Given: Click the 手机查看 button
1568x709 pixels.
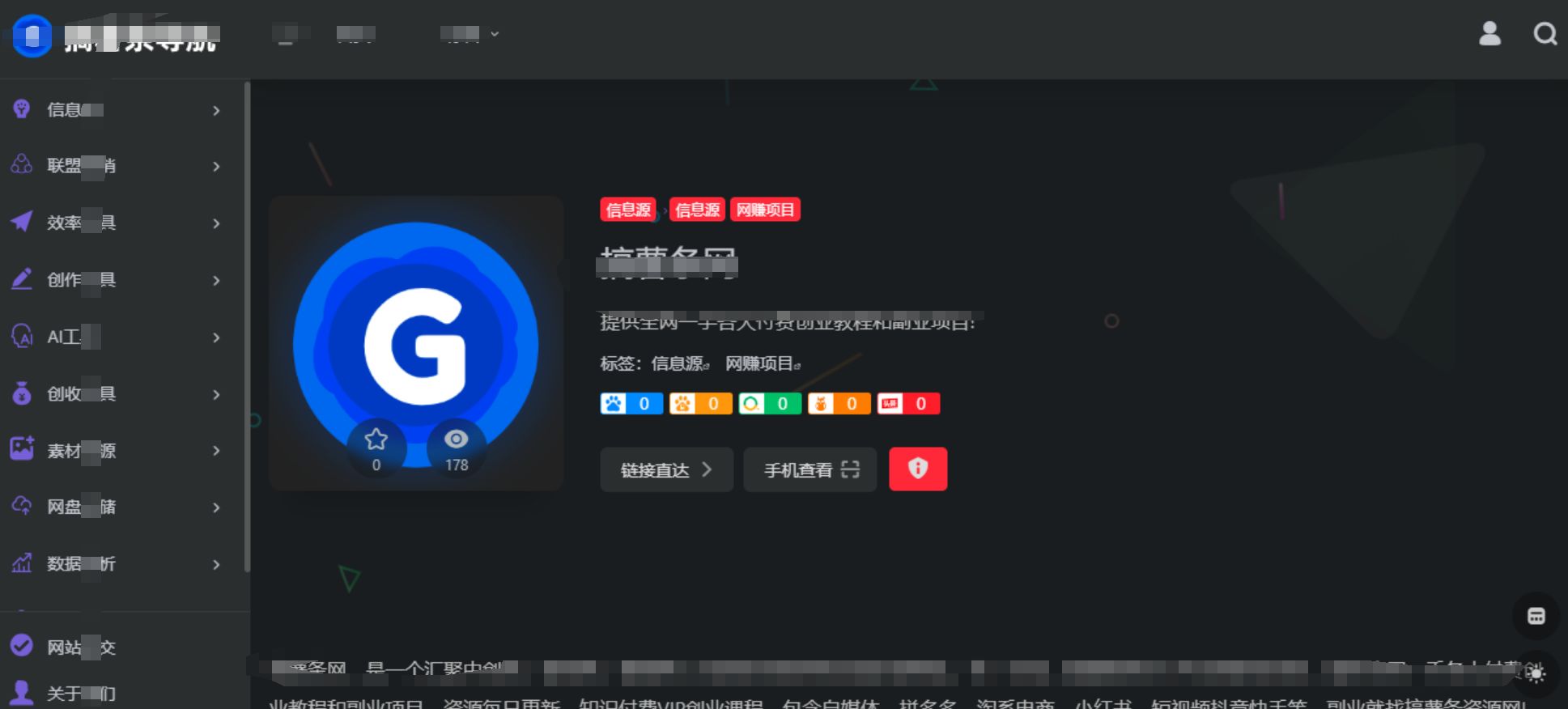Looking at the screenshot, I should 810,469.
